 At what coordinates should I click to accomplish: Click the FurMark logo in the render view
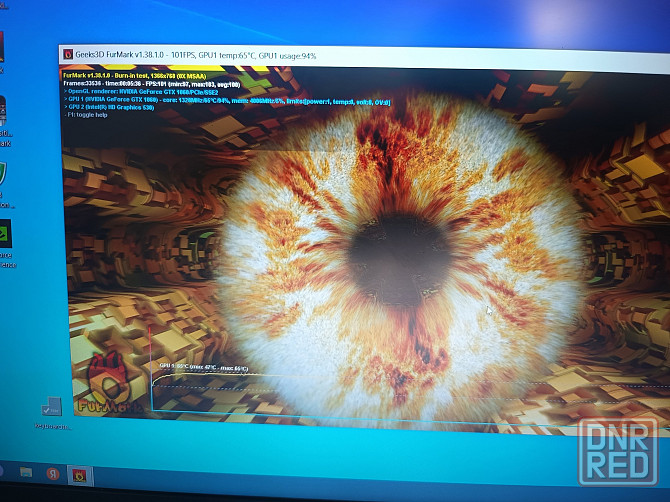pyautogui.click(x=109, y=385)
